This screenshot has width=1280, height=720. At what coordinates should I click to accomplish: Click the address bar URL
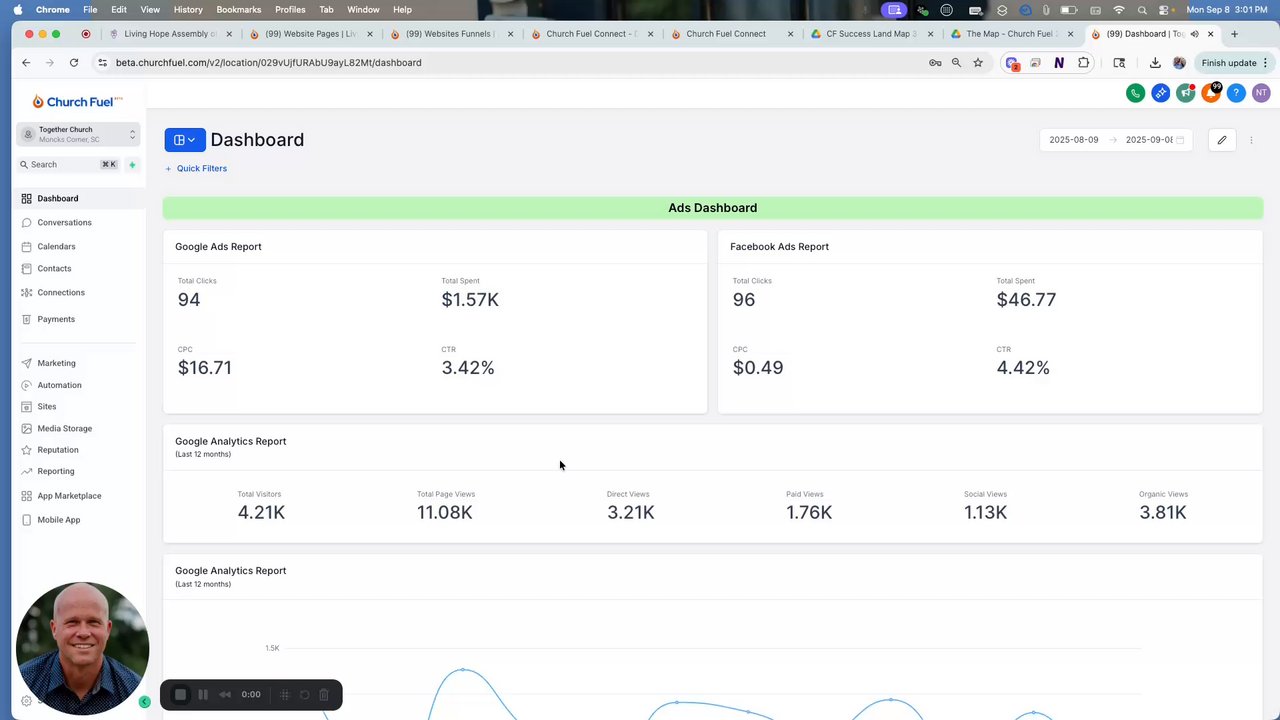tap(268, 62)
